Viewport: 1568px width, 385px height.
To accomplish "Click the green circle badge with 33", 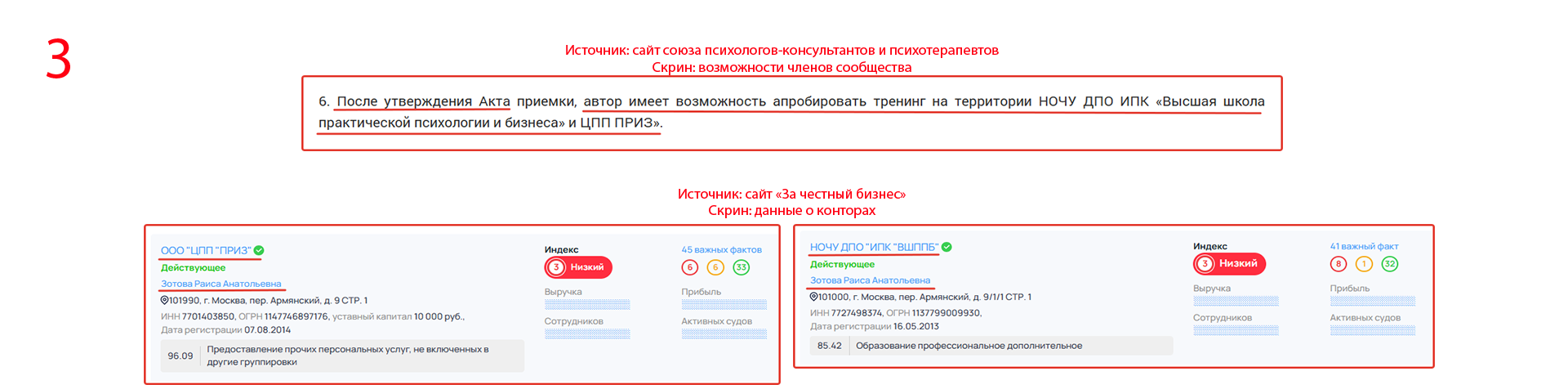I will pos(742,267).
